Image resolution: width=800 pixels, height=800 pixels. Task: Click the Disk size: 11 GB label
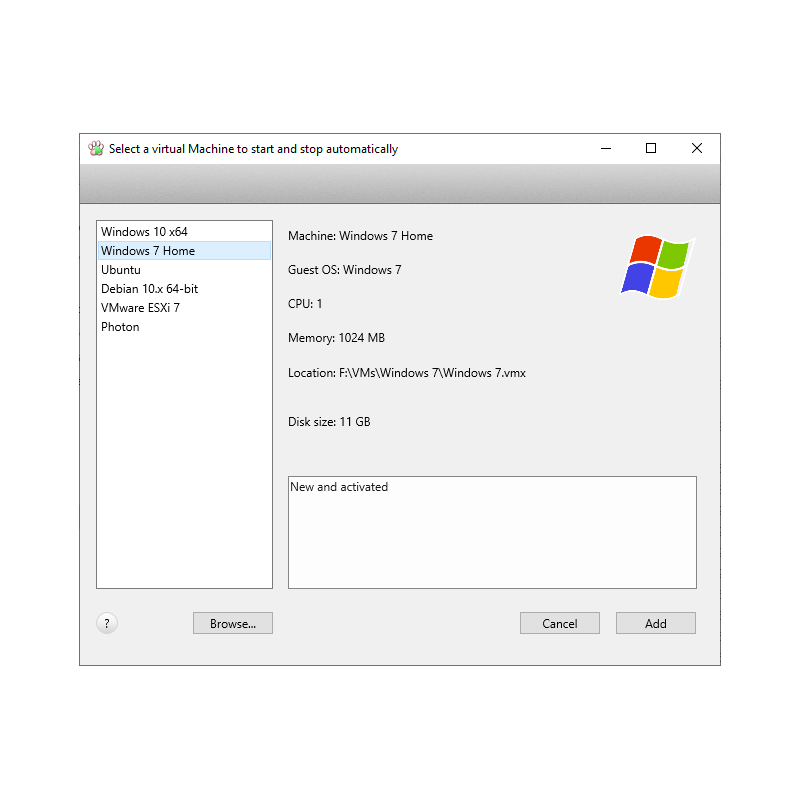point(329,422)
